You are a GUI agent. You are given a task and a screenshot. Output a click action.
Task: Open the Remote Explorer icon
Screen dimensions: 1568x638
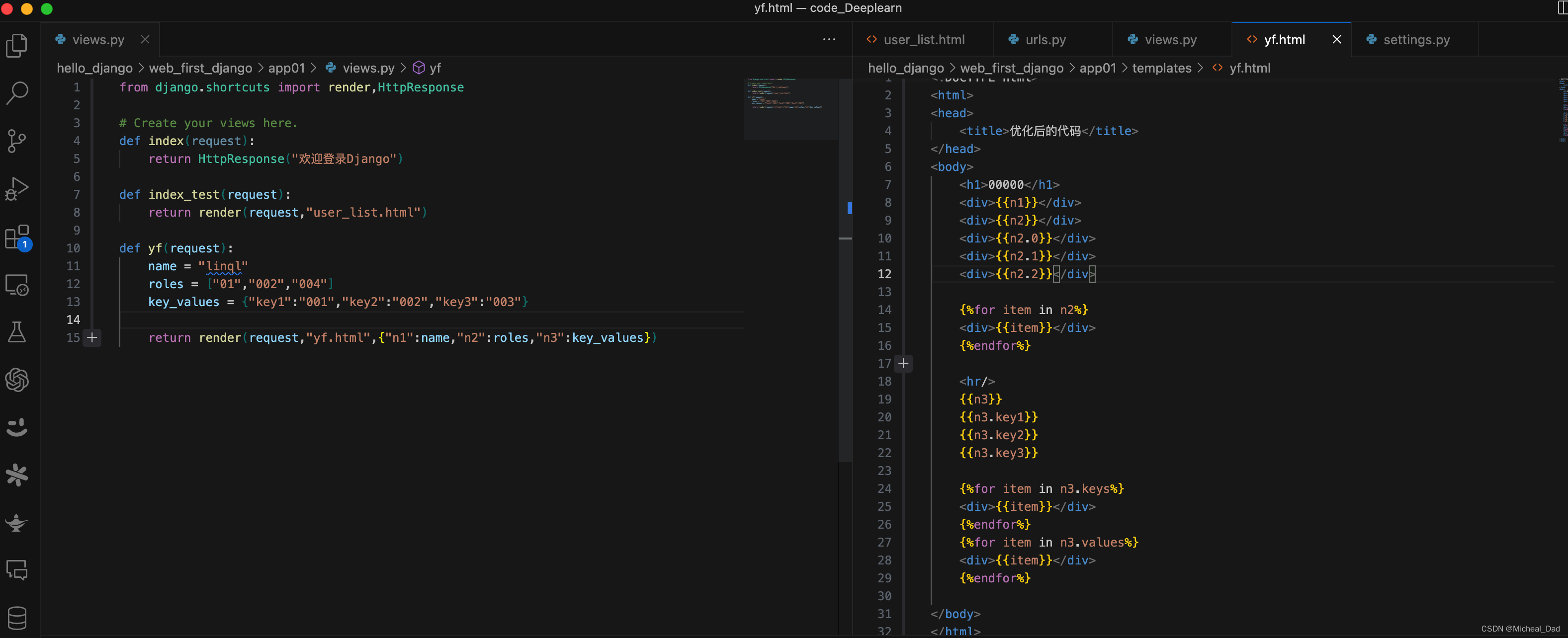coord(16,284)
